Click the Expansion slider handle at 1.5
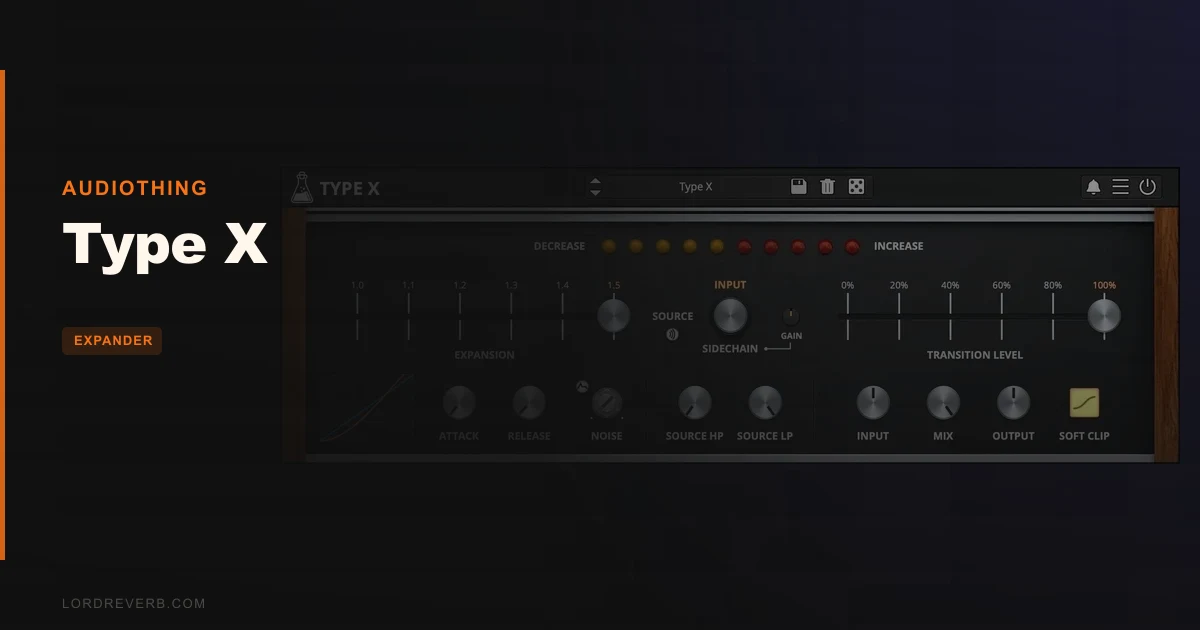1200x630 pixels. pyautogui.click(x=613, y=316)
